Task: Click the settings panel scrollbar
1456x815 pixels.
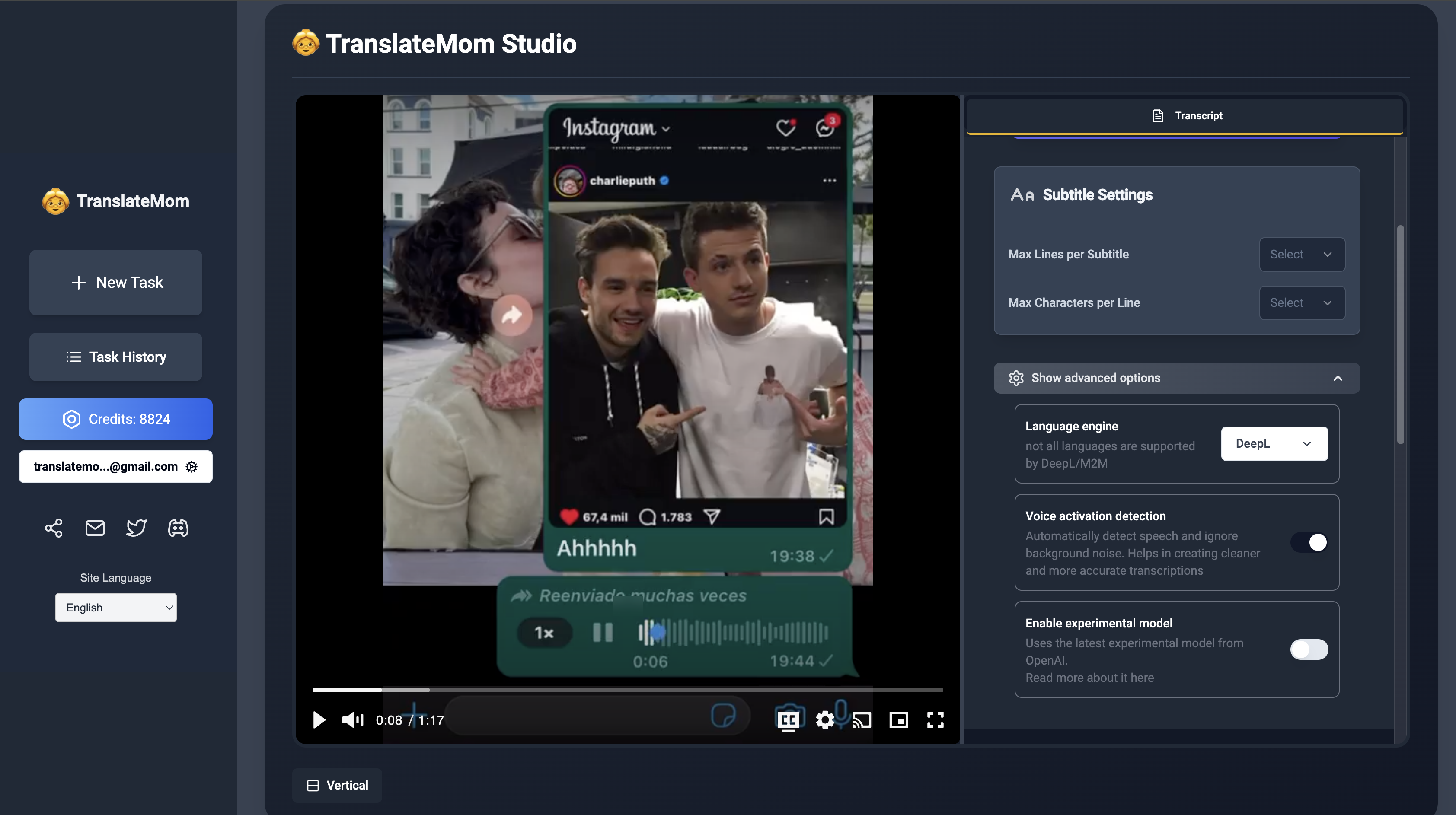Action: pos(1401,334)
